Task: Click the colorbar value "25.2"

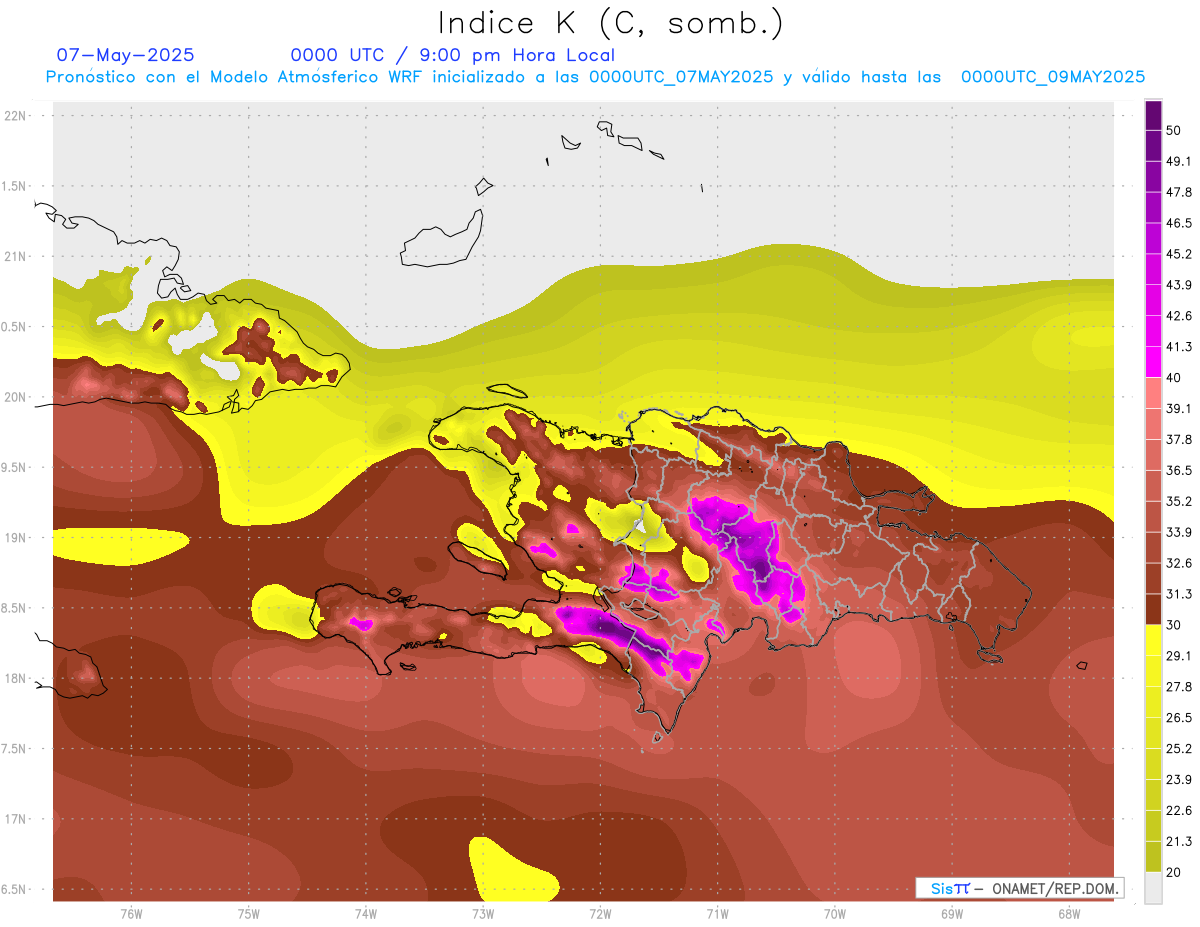Action: [x=1179, y=748]
